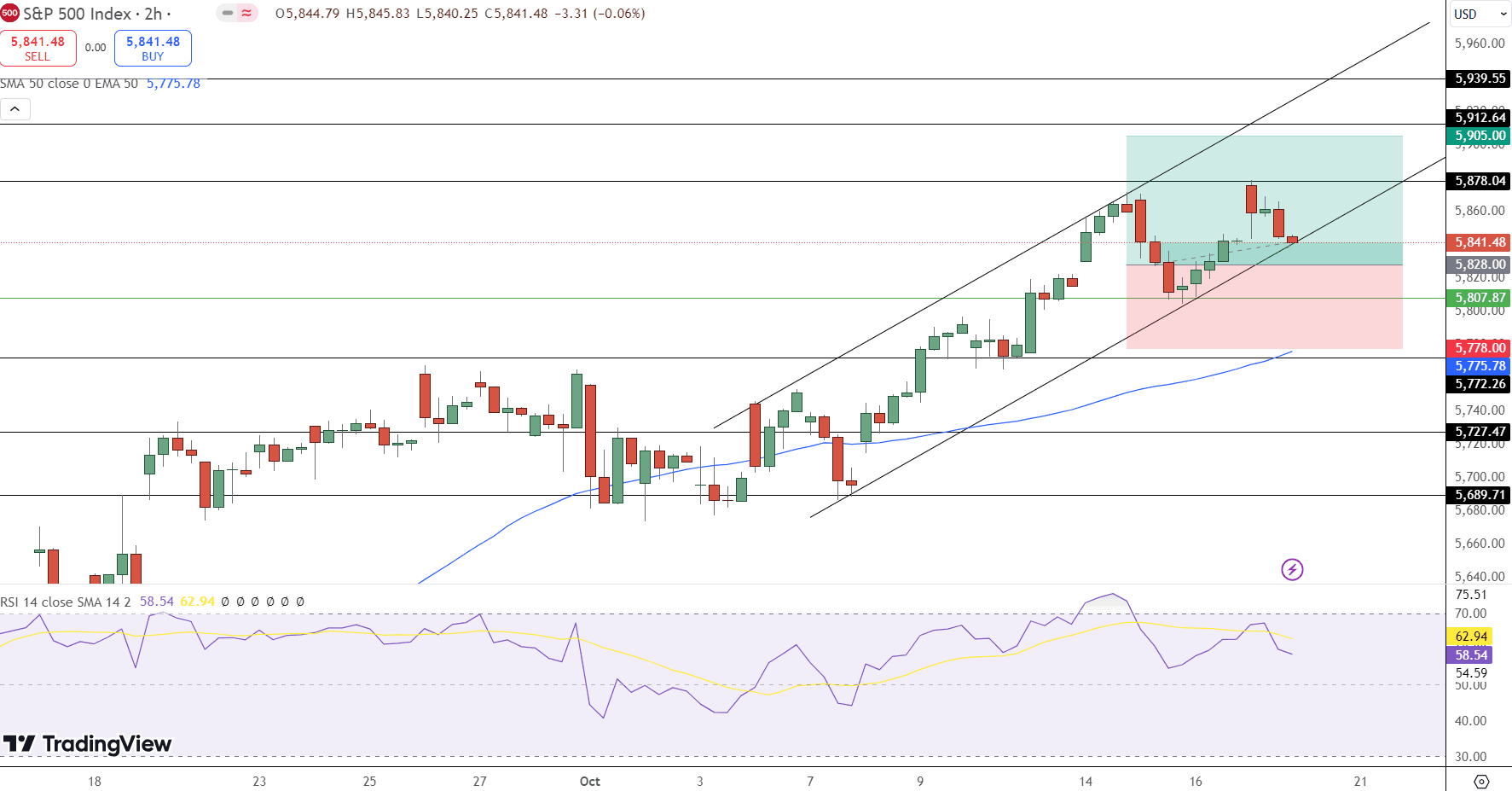Click the 5,772.26 price label
Screen dimensions: 1512x791
[1479, 384]
